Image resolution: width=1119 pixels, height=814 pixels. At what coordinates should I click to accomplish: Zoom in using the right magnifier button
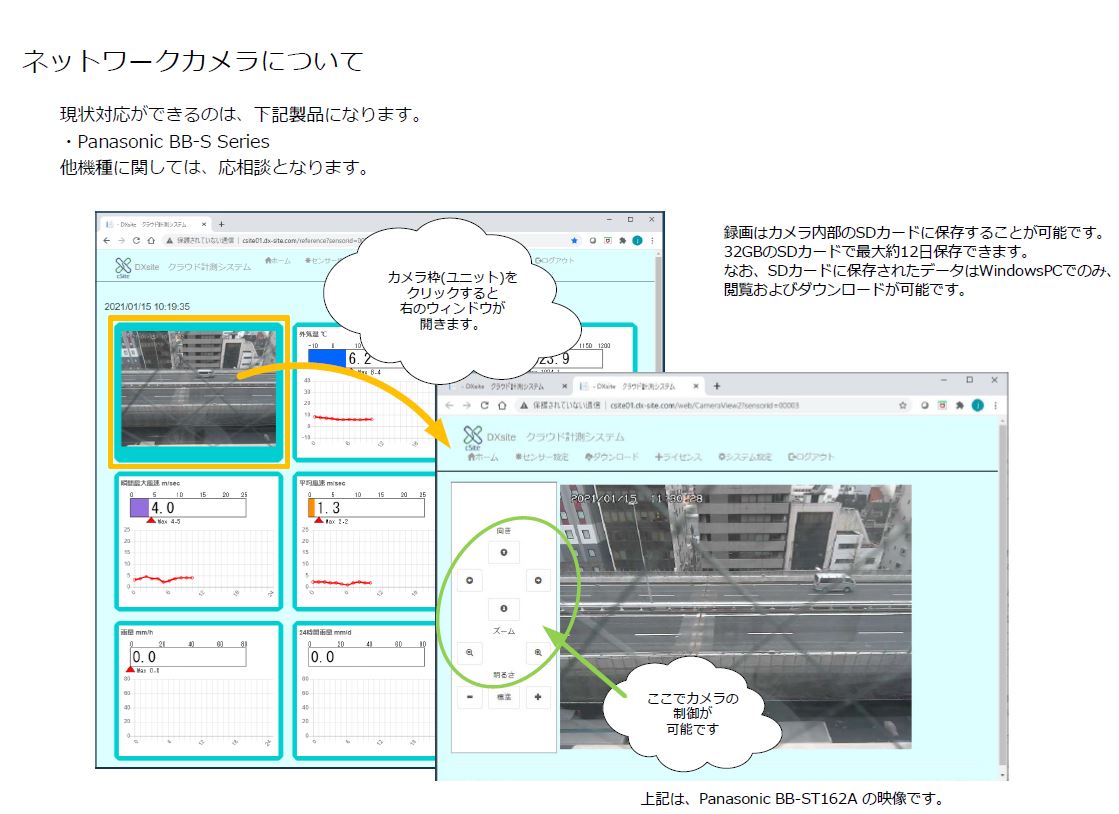(537, 651)
